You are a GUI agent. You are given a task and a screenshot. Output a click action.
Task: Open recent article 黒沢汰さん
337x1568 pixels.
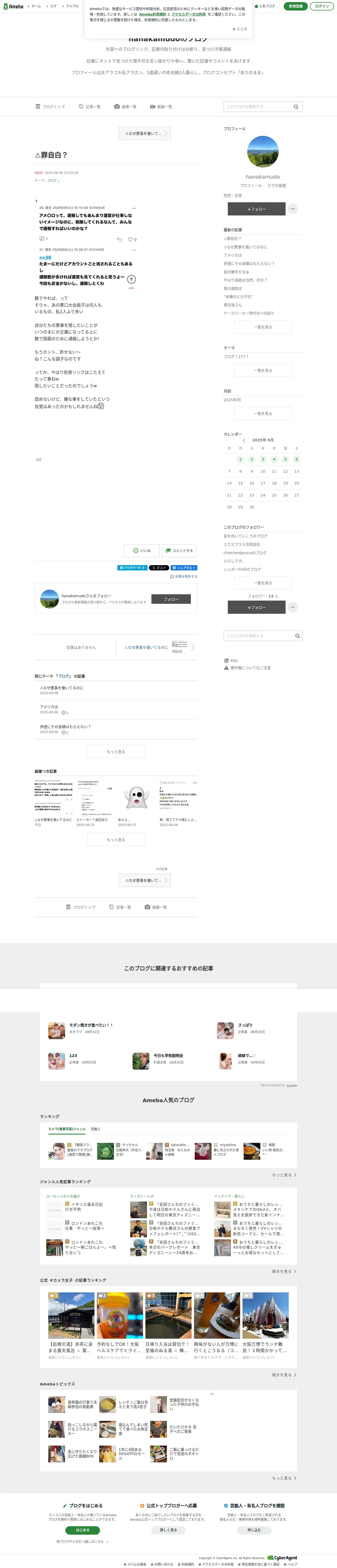tap(232, 305)
